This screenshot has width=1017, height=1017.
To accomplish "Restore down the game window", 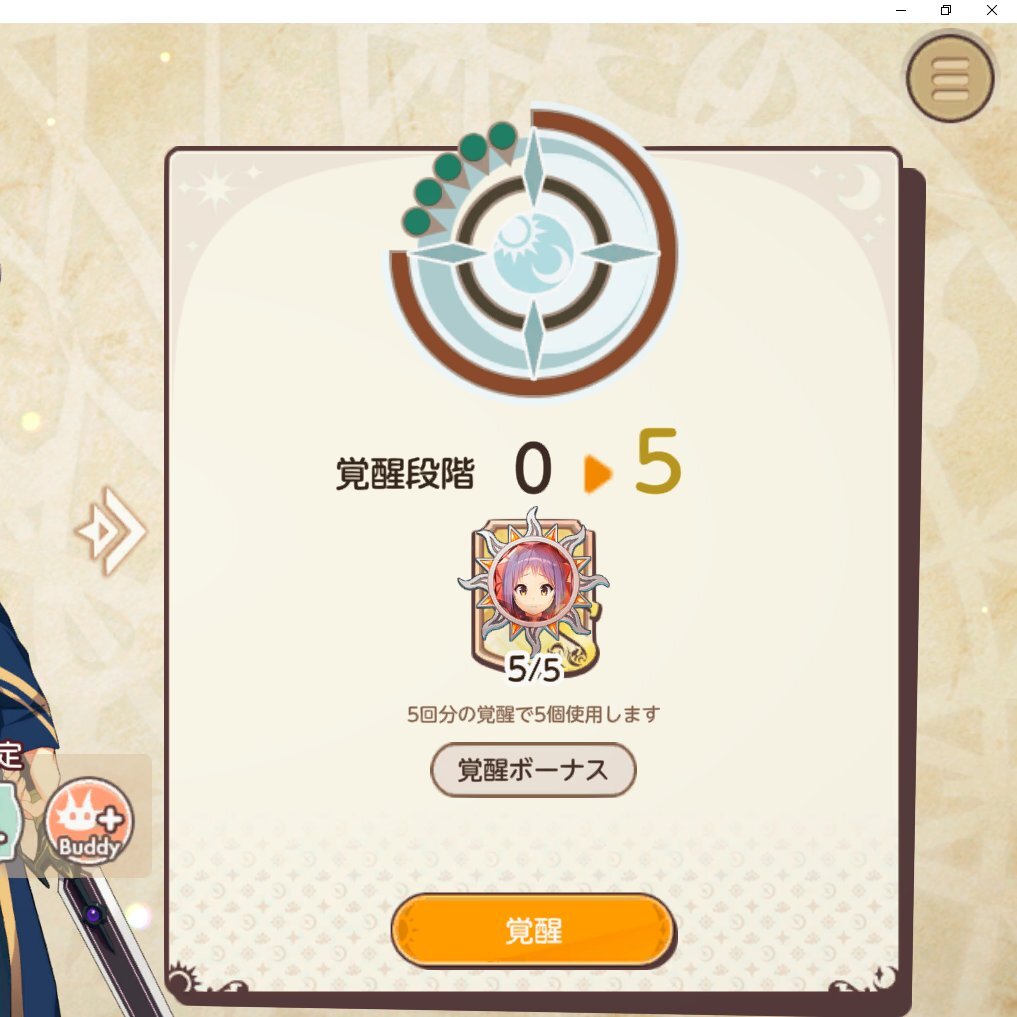I will tap(946, 10).
